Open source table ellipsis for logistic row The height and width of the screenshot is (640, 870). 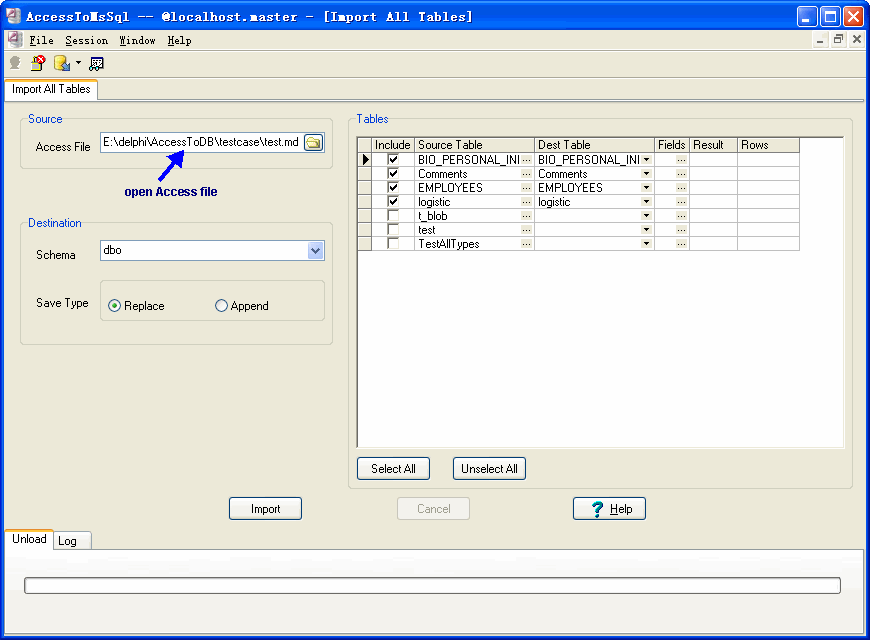[x=526, y=202]
